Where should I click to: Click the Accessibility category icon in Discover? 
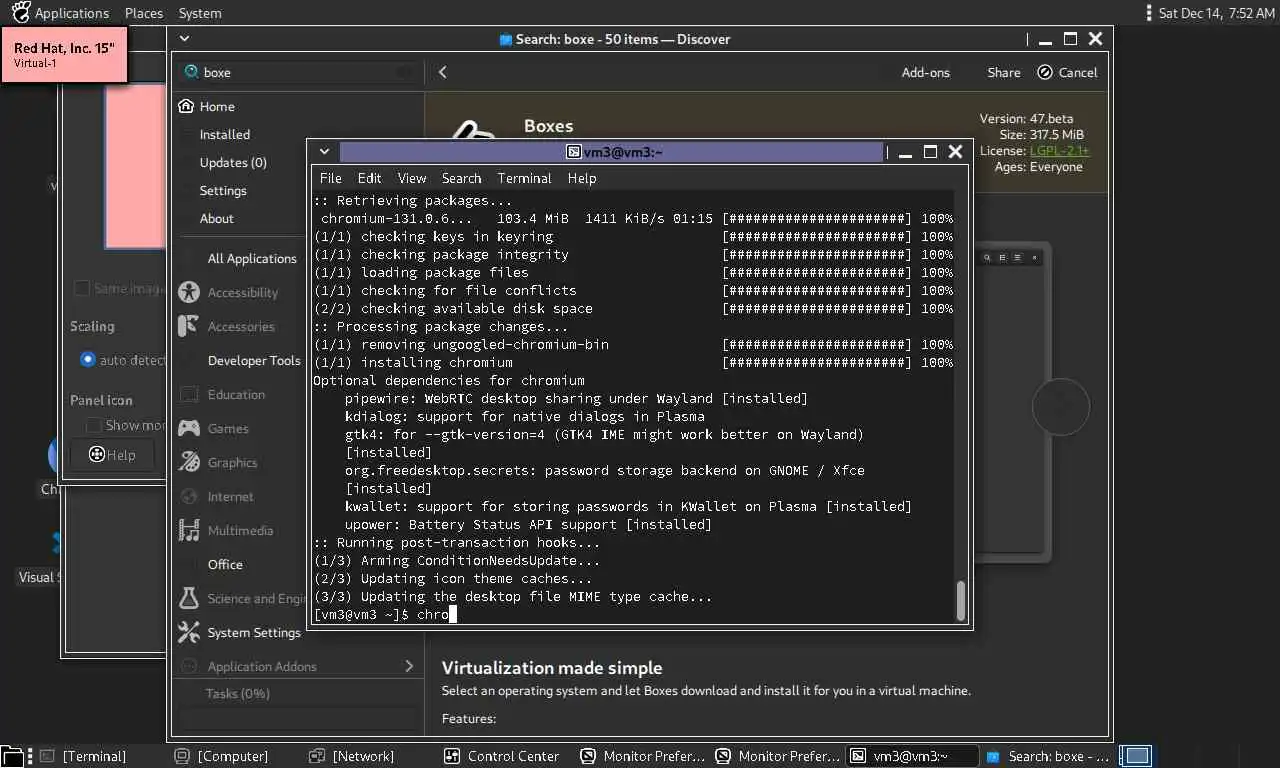pyautogui.click(x=189, y=292)
